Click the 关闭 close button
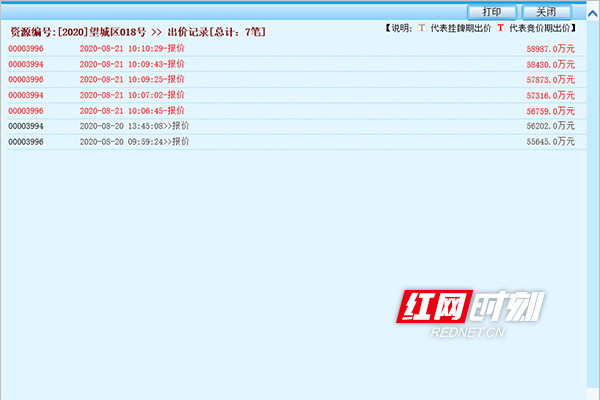Screen dimensions: 600x400 click(x=546, y=12)
